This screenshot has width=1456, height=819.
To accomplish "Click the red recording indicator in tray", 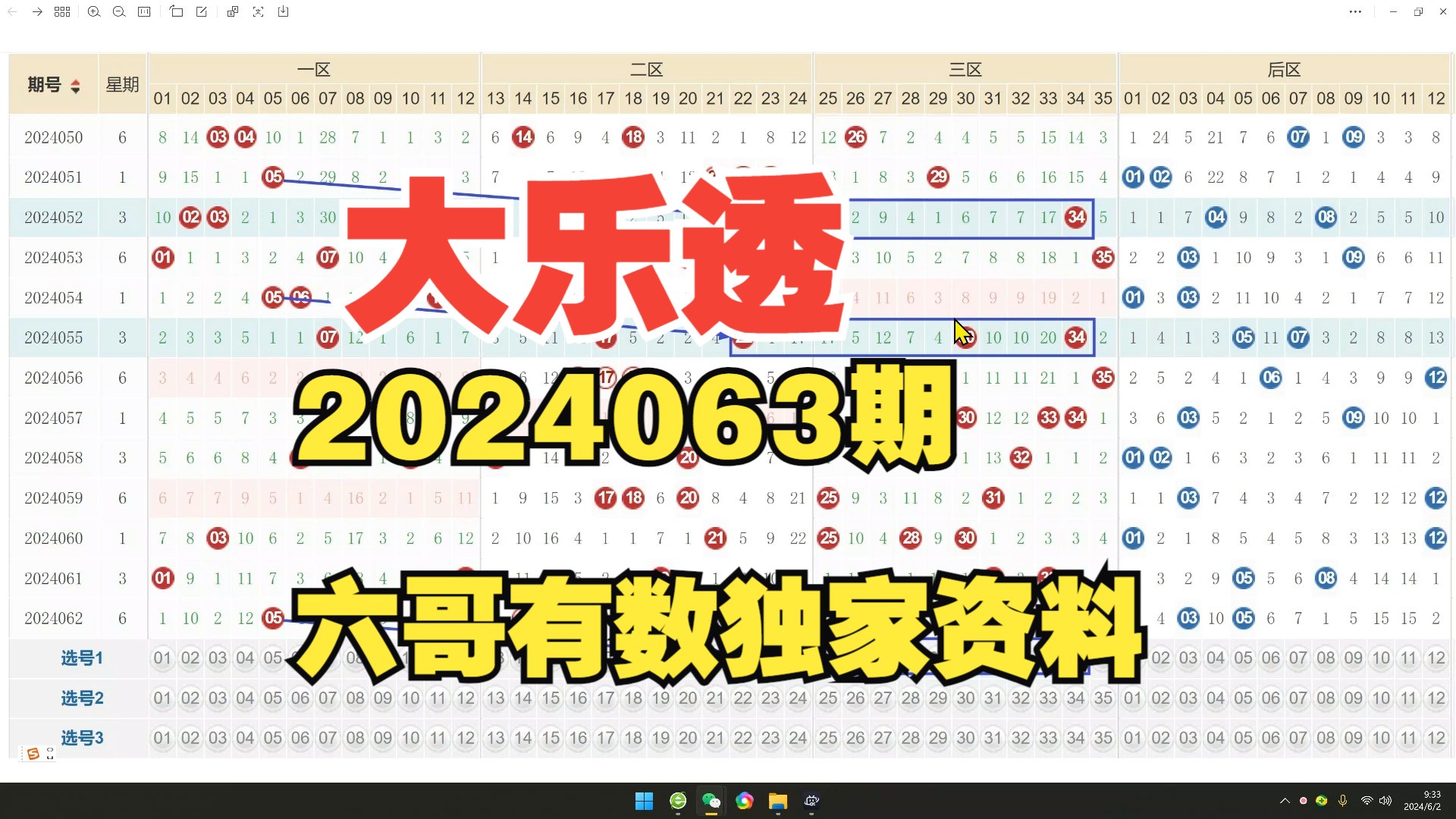I will point(1304,801).
